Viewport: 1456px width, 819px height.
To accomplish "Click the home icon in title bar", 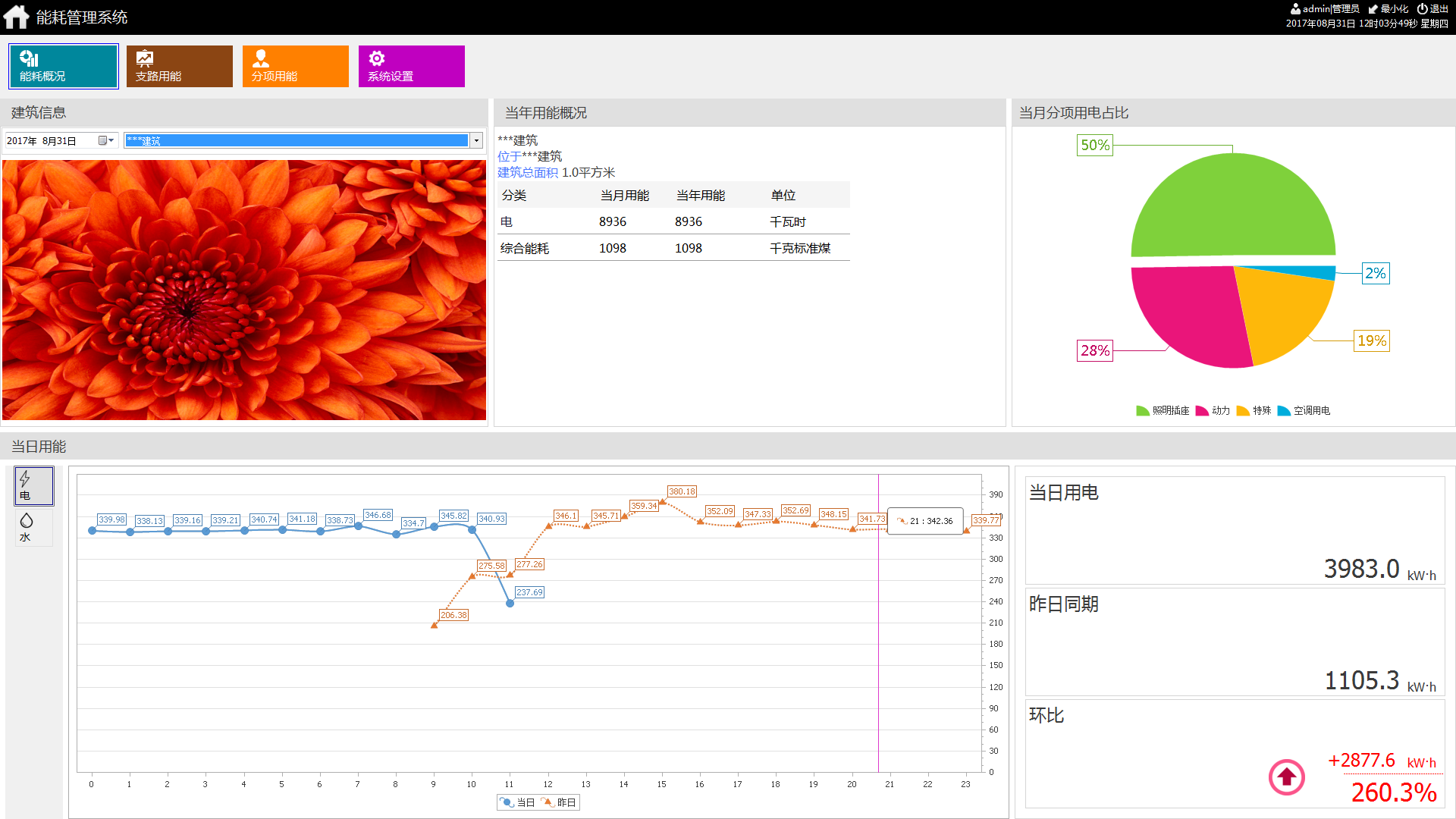I will (16, 17).
